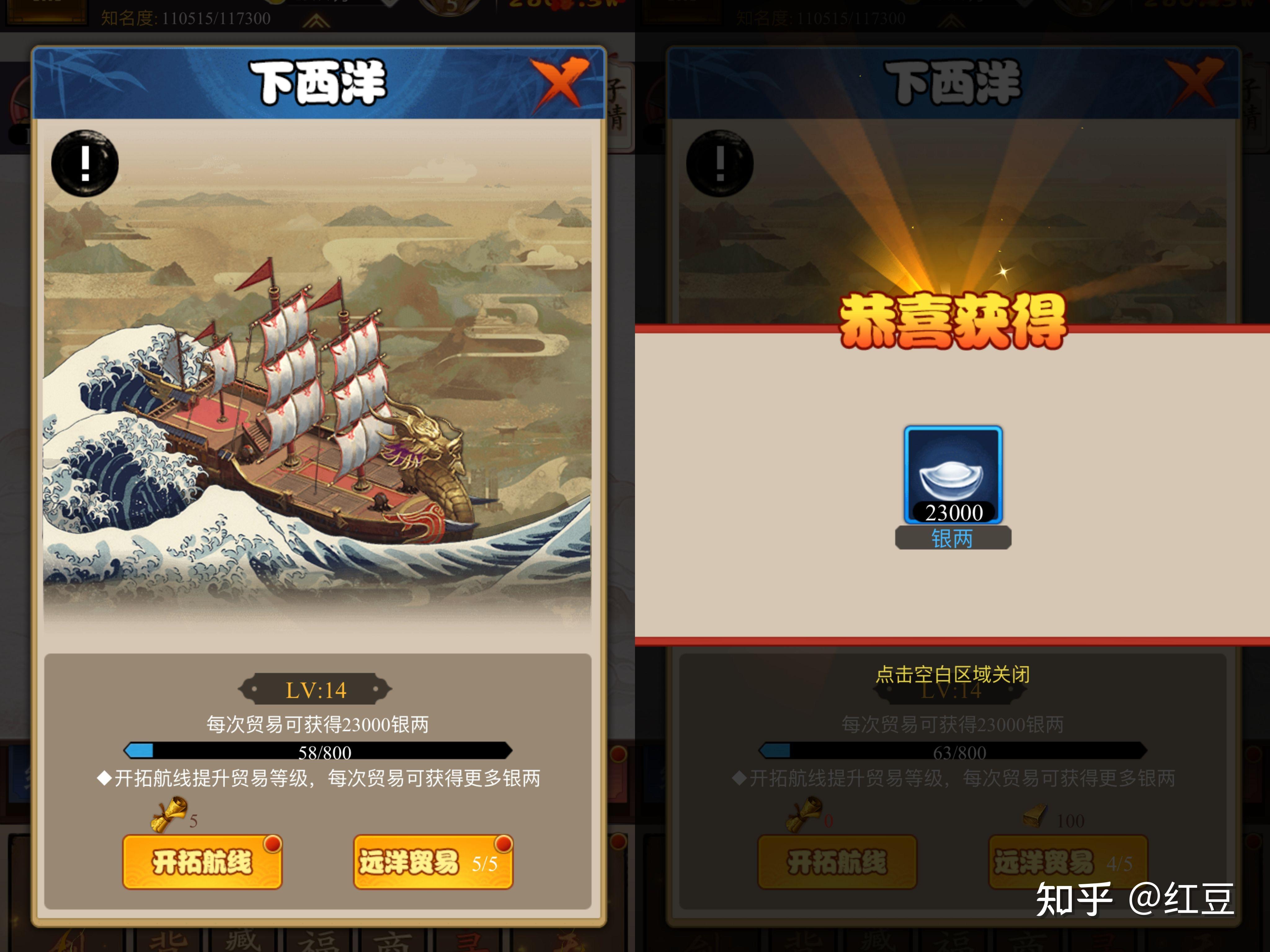The width and height of the screenshot is (1270, 952).
Task: Click the 开拓航线 button in left panel
Action: [x=202, y=862]
